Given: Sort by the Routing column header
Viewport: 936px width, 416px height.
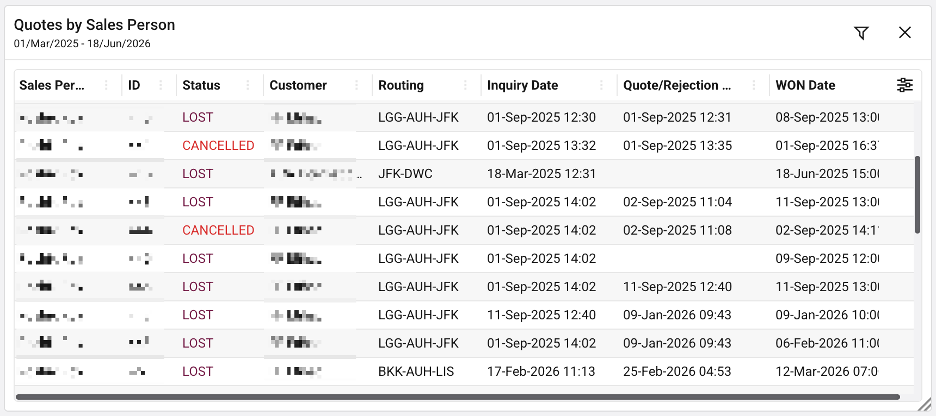Looking at the screenshot, I should coord(401,85).
